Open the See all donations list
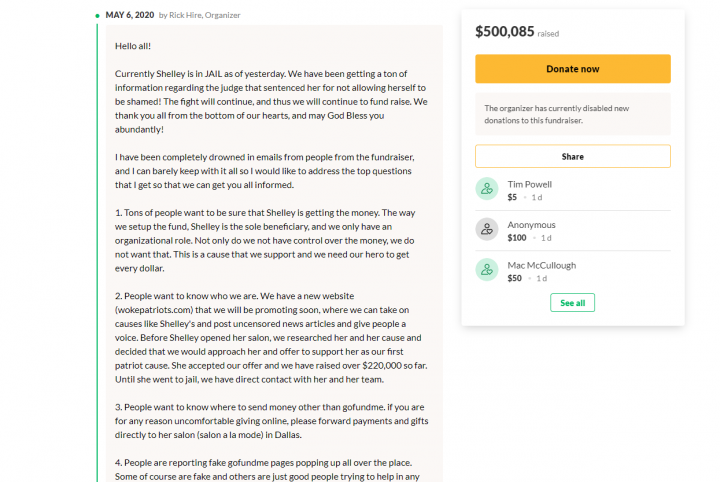The image size is (720, 482). 573,303
